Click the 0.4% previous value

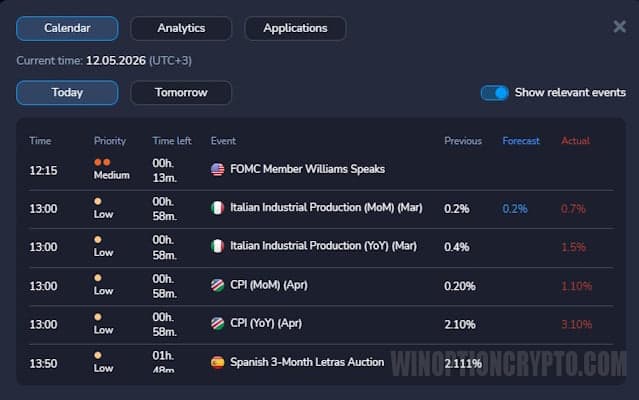[x=456, y=247]
